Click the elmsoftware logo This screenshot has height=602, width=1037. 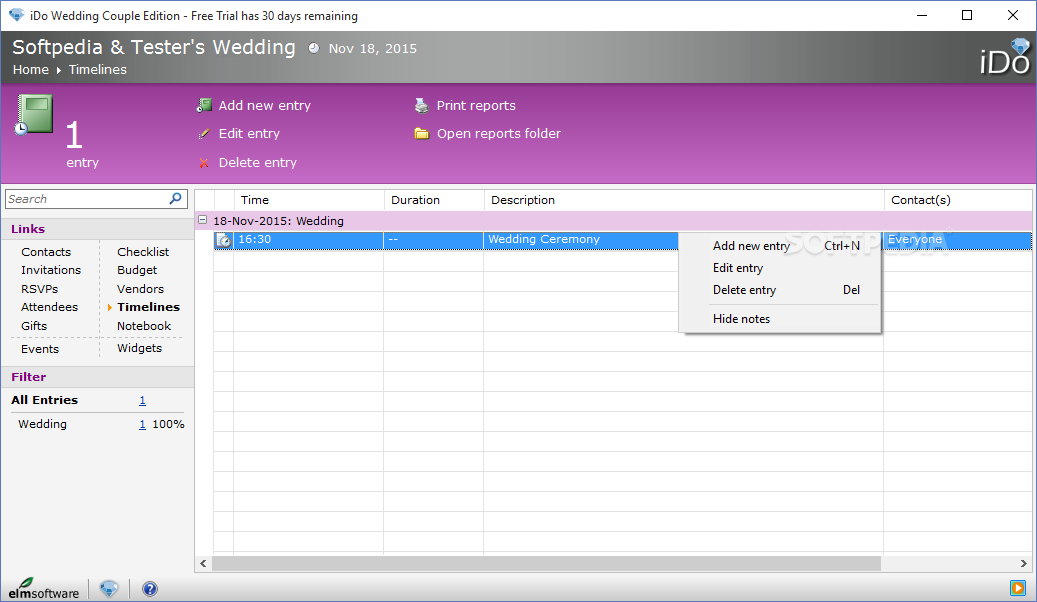pyautogui.click(x=44, y=588)
